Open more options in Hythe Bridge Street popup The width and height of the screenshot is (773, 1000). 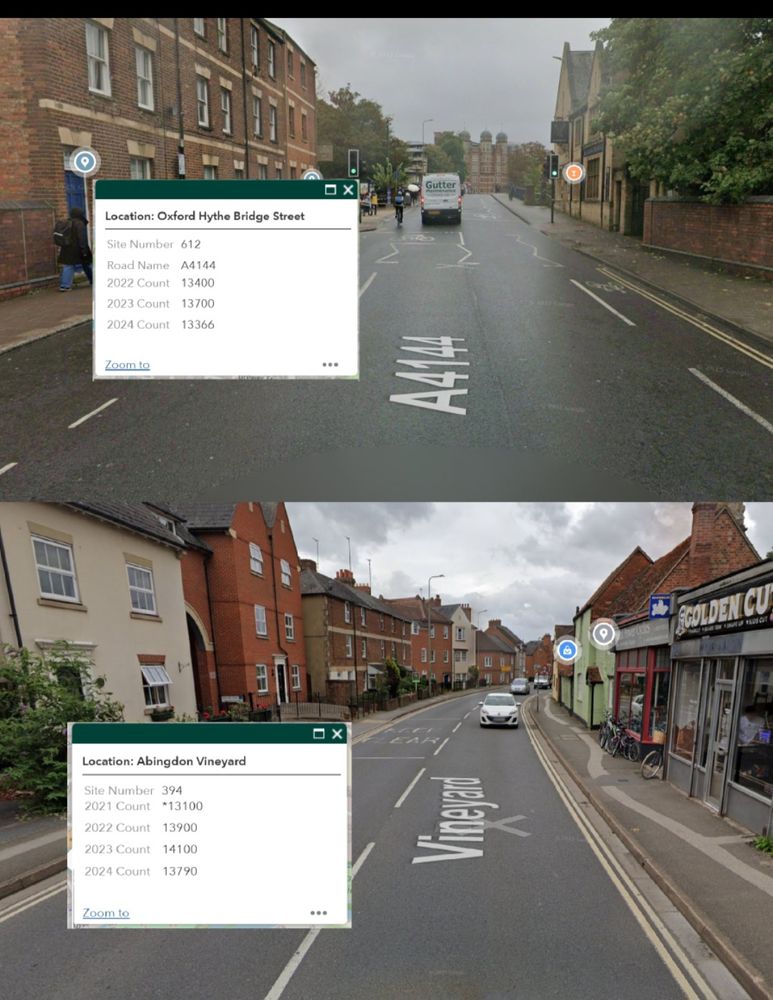[330, 365]
